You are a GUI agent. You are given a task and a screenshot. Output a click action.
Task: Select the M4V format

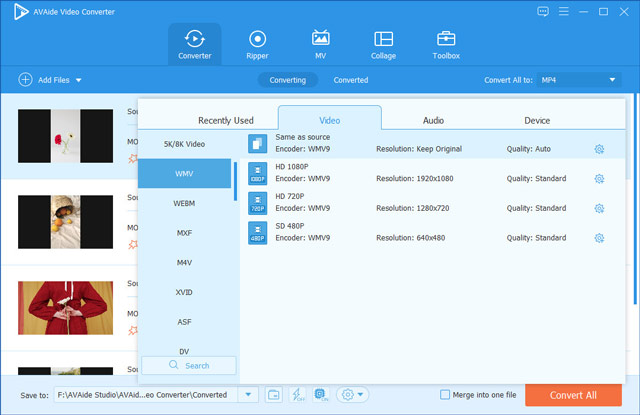(x=184, y=262)
